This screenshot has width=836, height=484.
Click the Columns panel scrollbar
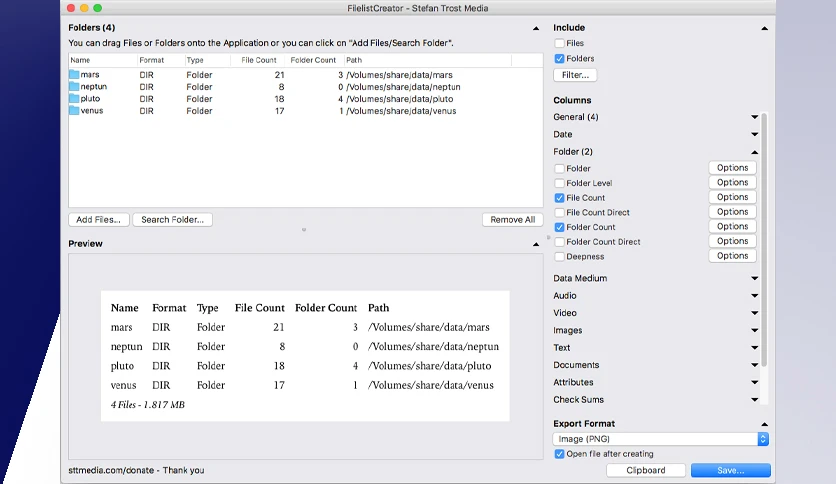(764, 240)
